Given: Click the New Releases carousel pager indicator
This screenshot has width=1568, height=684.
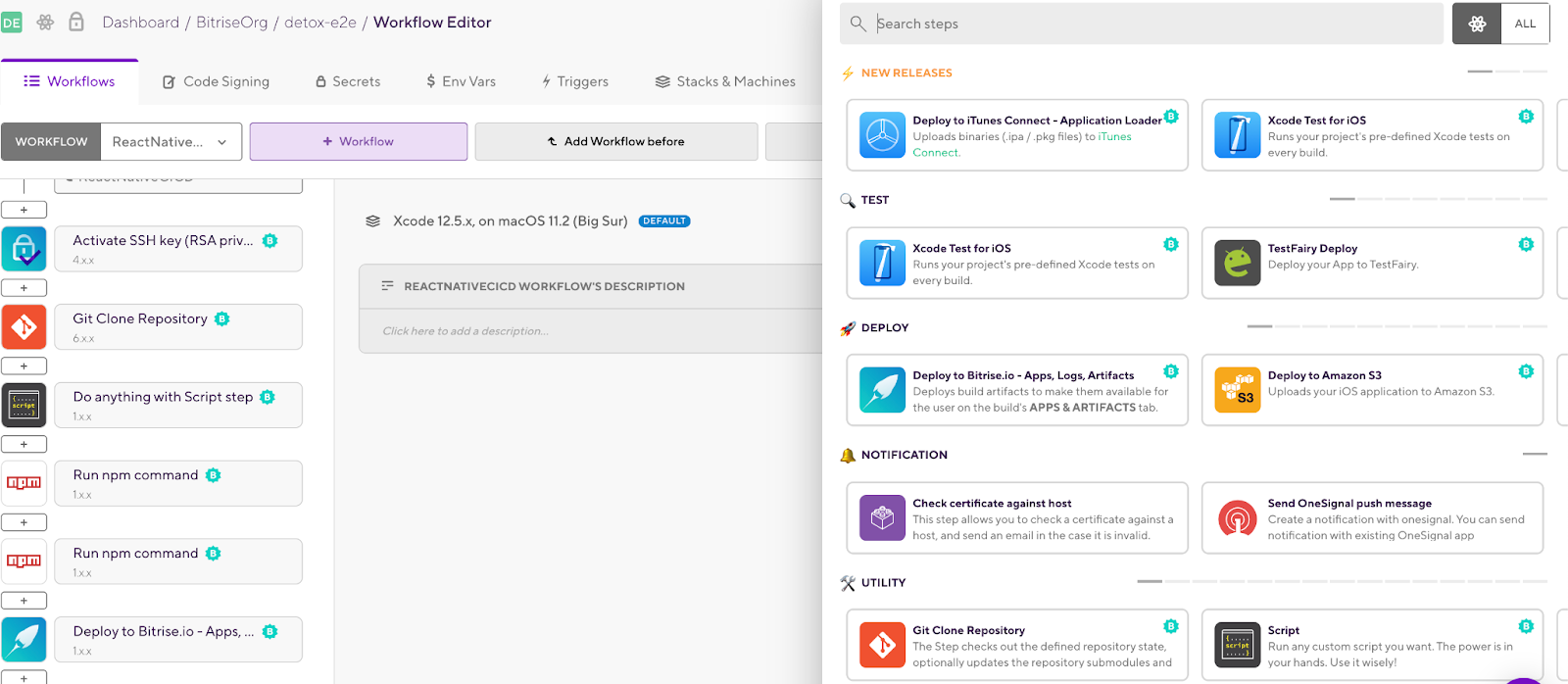Looking at the screenshot, I should point(1507,72).
